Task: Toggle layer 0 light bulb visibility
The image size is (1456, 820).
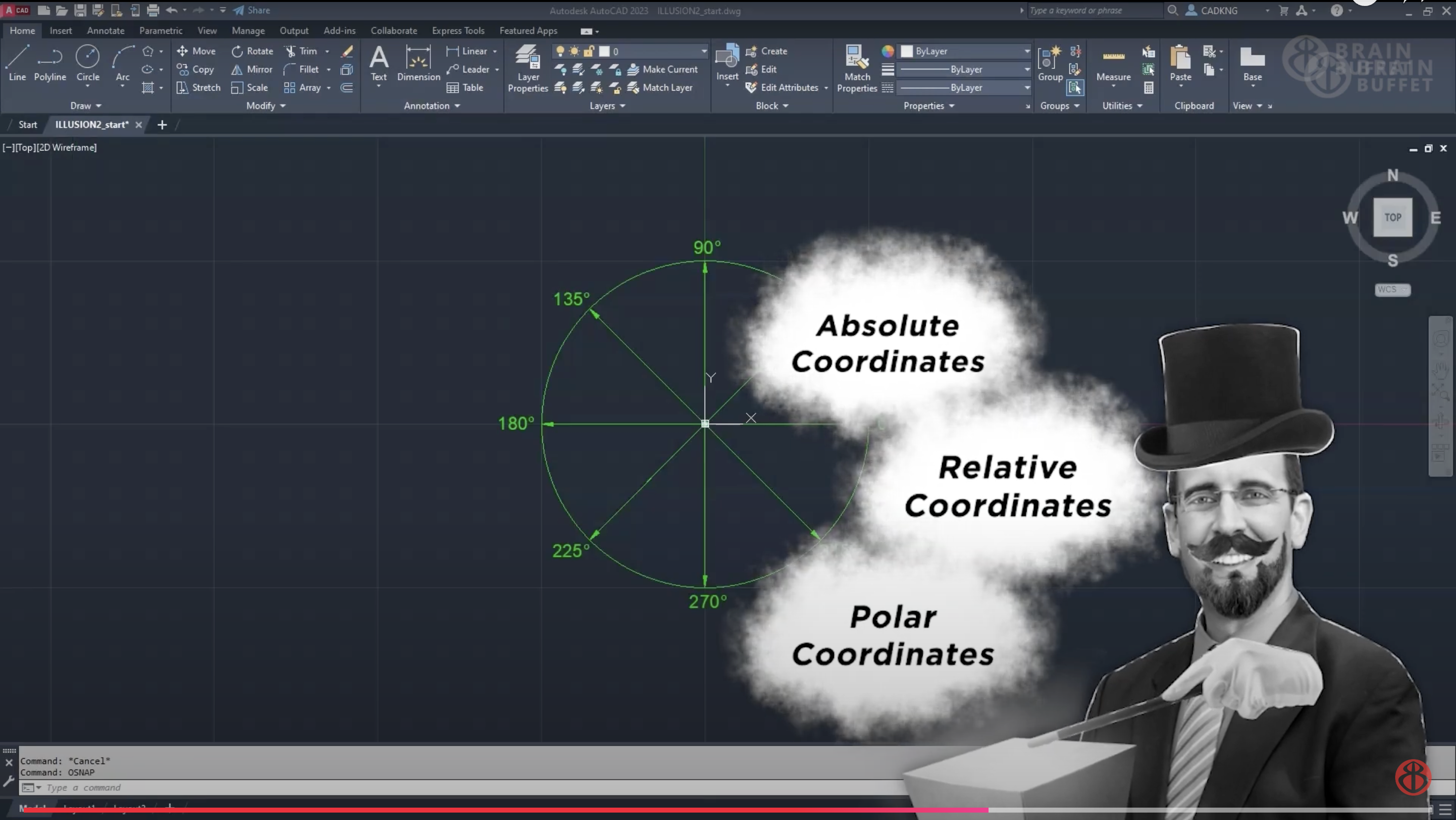Action: tap(560, 51)
